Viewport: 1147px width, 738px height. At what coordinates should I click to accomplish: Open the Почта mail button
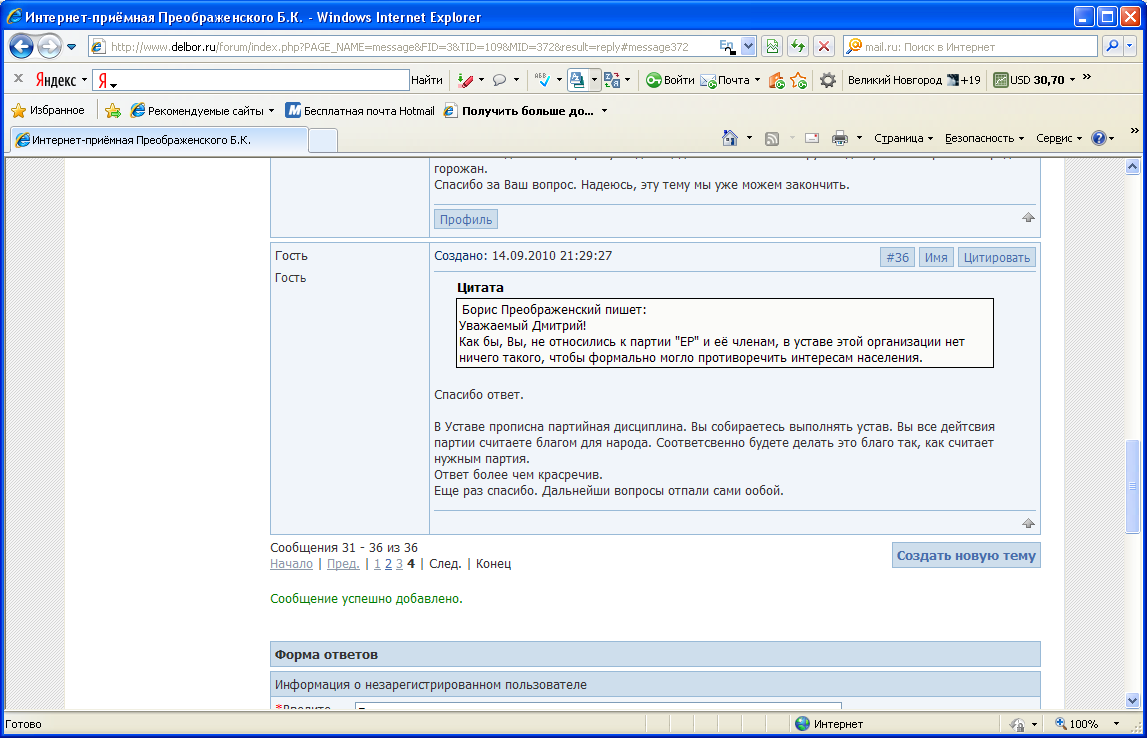[x=725, y=80]
